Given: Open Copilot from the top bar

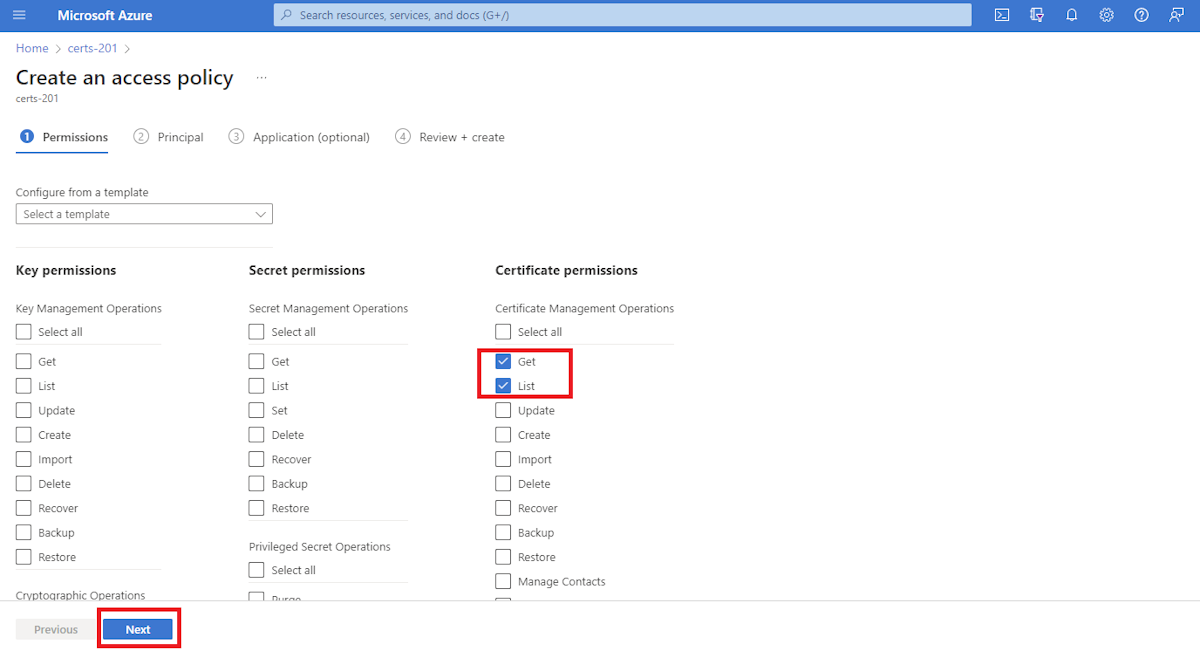Looking at the screenshot, I should coord(1037,15).
